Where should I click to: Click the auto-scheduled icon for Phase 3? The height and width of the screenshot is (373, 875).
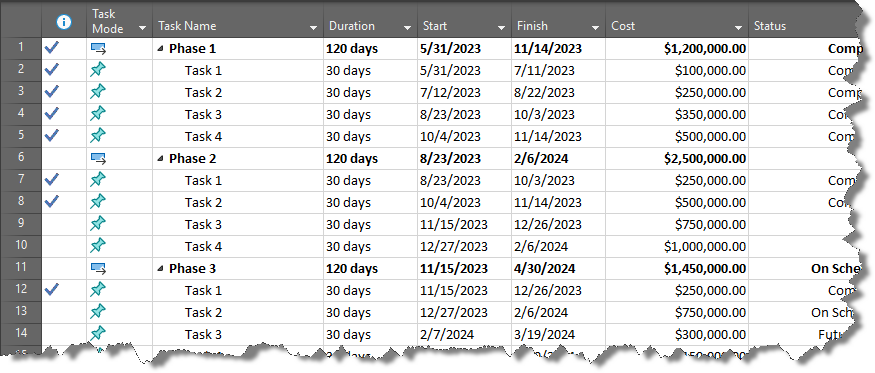point(98,269)
